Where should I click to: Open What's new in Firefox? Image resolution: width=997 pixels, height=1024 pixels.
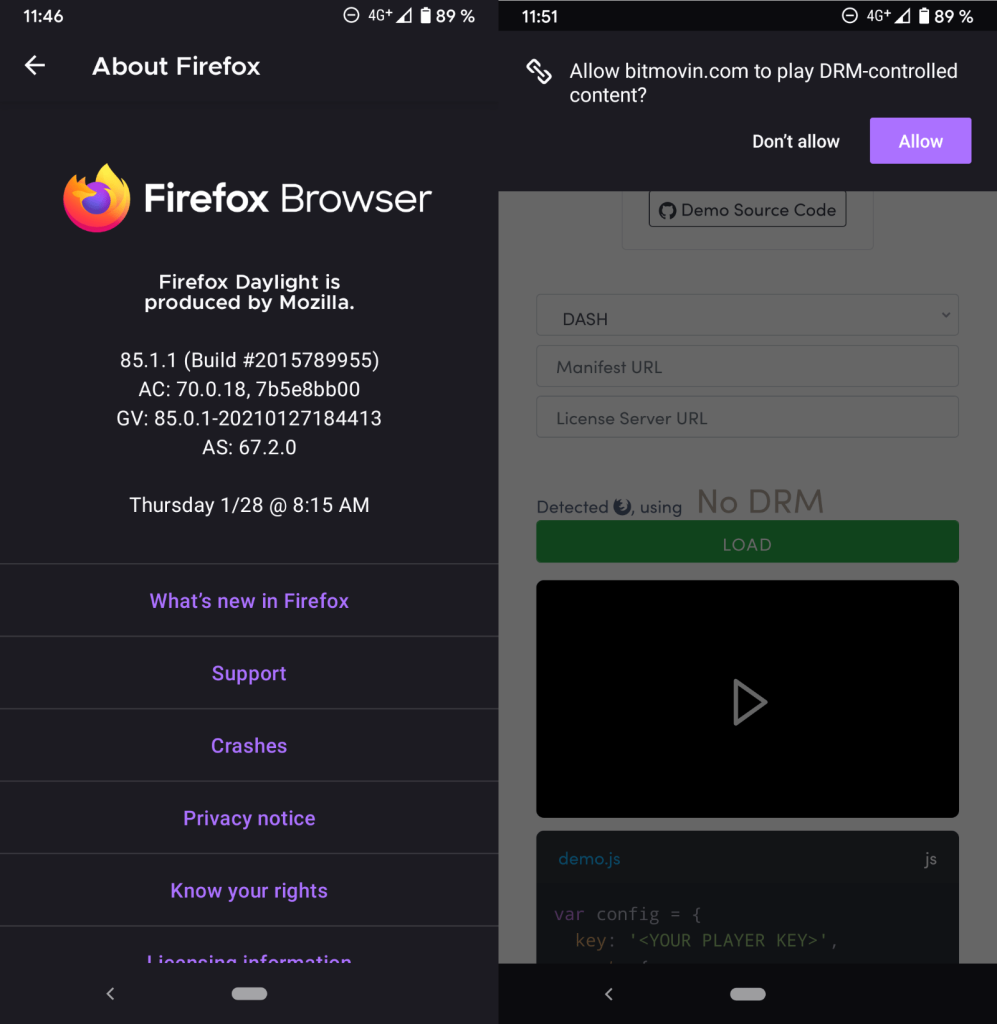[249, 601]
